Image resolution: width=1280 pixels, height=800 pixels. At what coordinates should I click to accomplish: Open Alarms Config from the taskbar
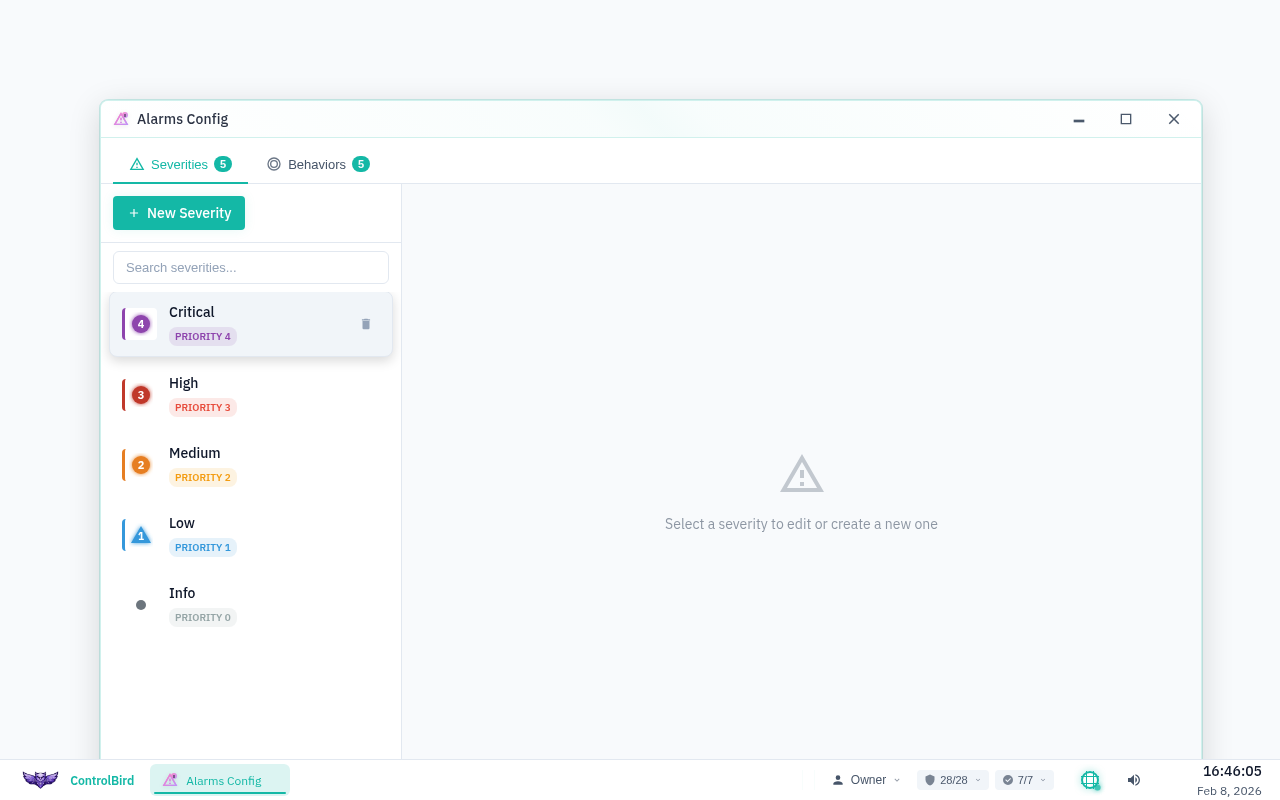pyautogui.click(x=220, y=780)
